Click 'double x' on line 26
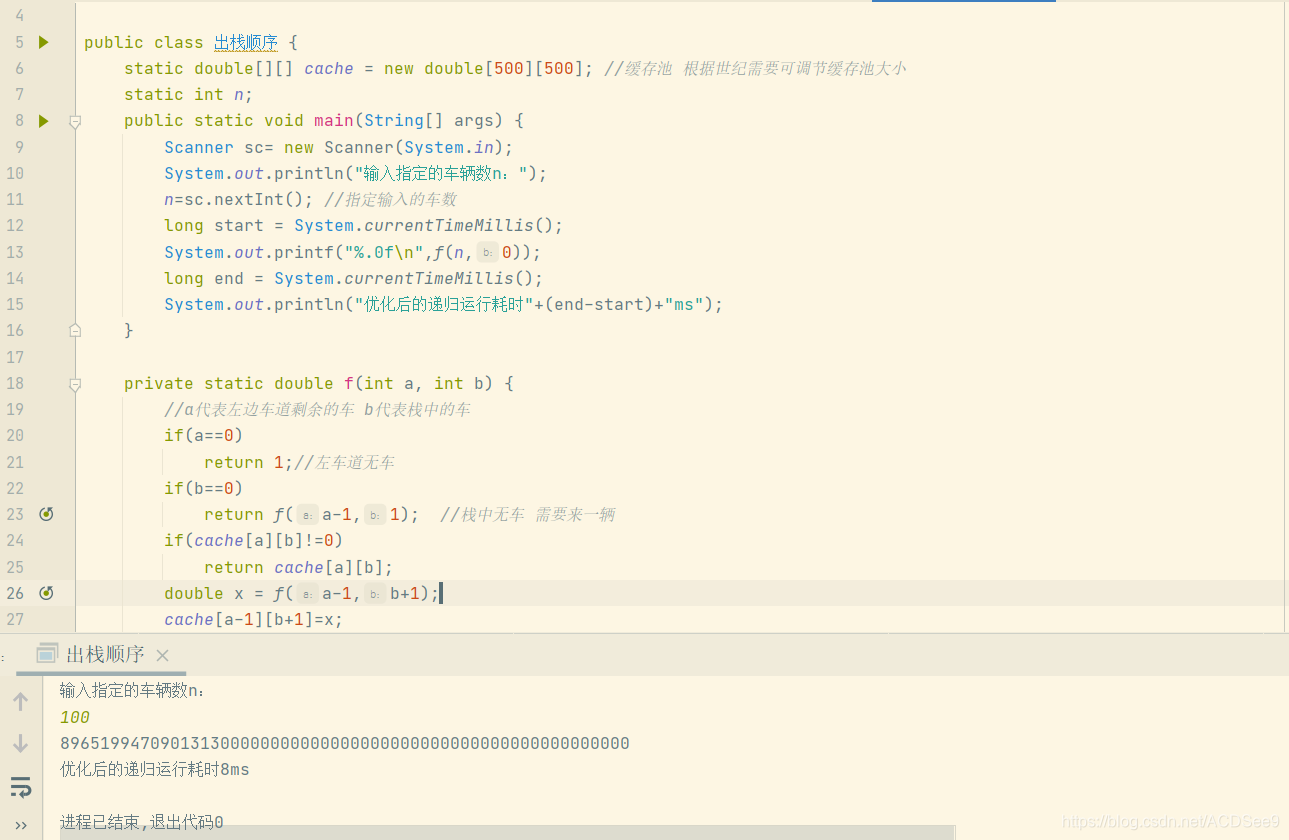This screenshot has height=840, width=1289. [x=204, y=593]
